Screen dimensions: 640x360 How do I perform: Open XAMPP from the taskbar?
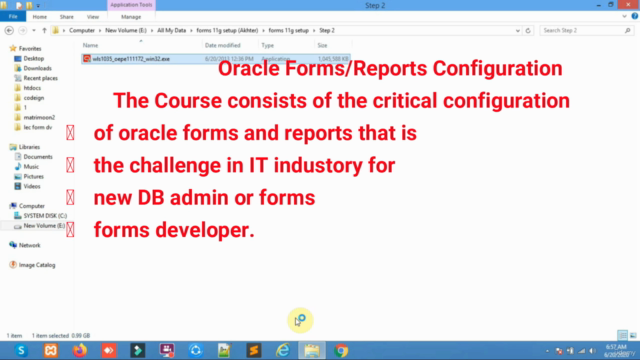[x=51, y=350]
